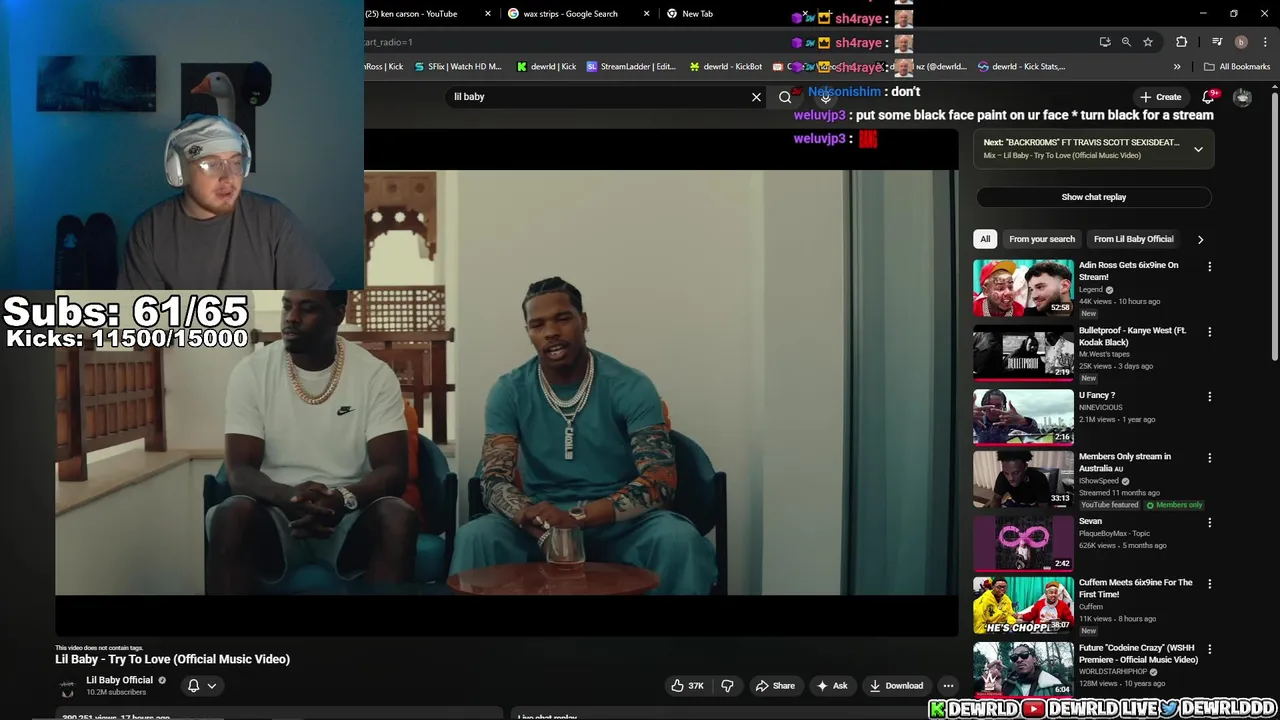1280x720 pixels.
Task: Click the install app icon in address bar
Action: pyautogui.click(x=1104, y=42)
